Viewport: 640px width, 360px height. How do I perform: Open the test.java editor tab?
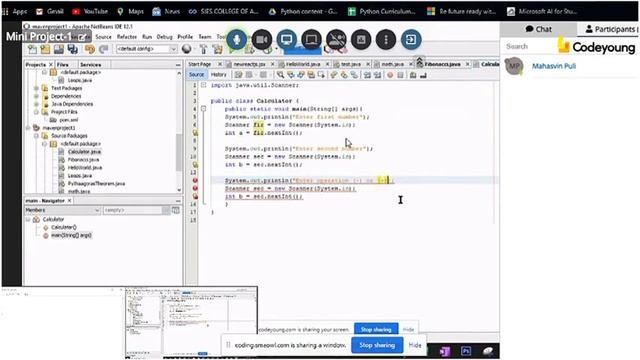coord(351,64)
